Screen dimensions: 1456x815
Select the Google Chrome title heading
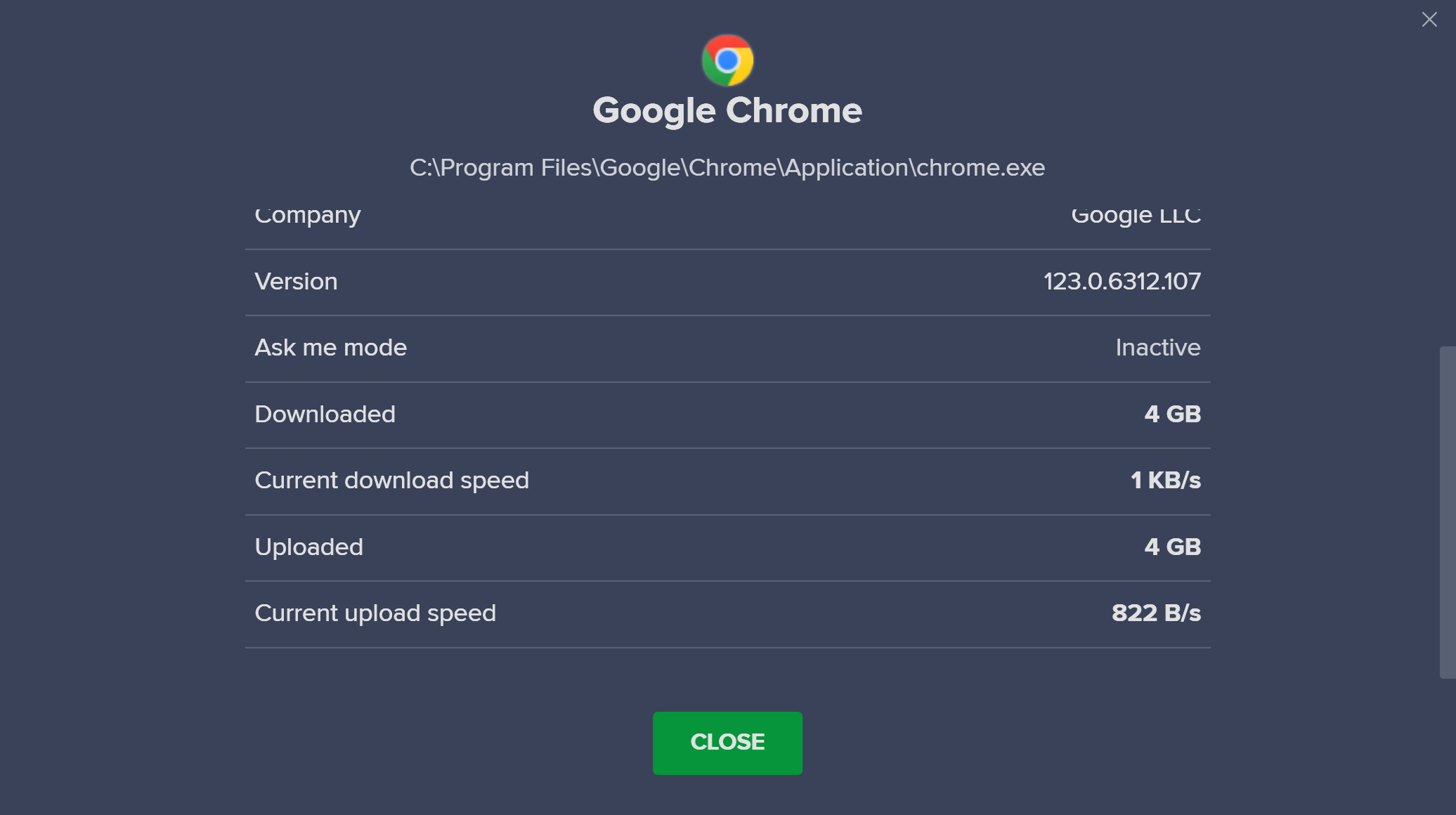click(x=727, y=111)
